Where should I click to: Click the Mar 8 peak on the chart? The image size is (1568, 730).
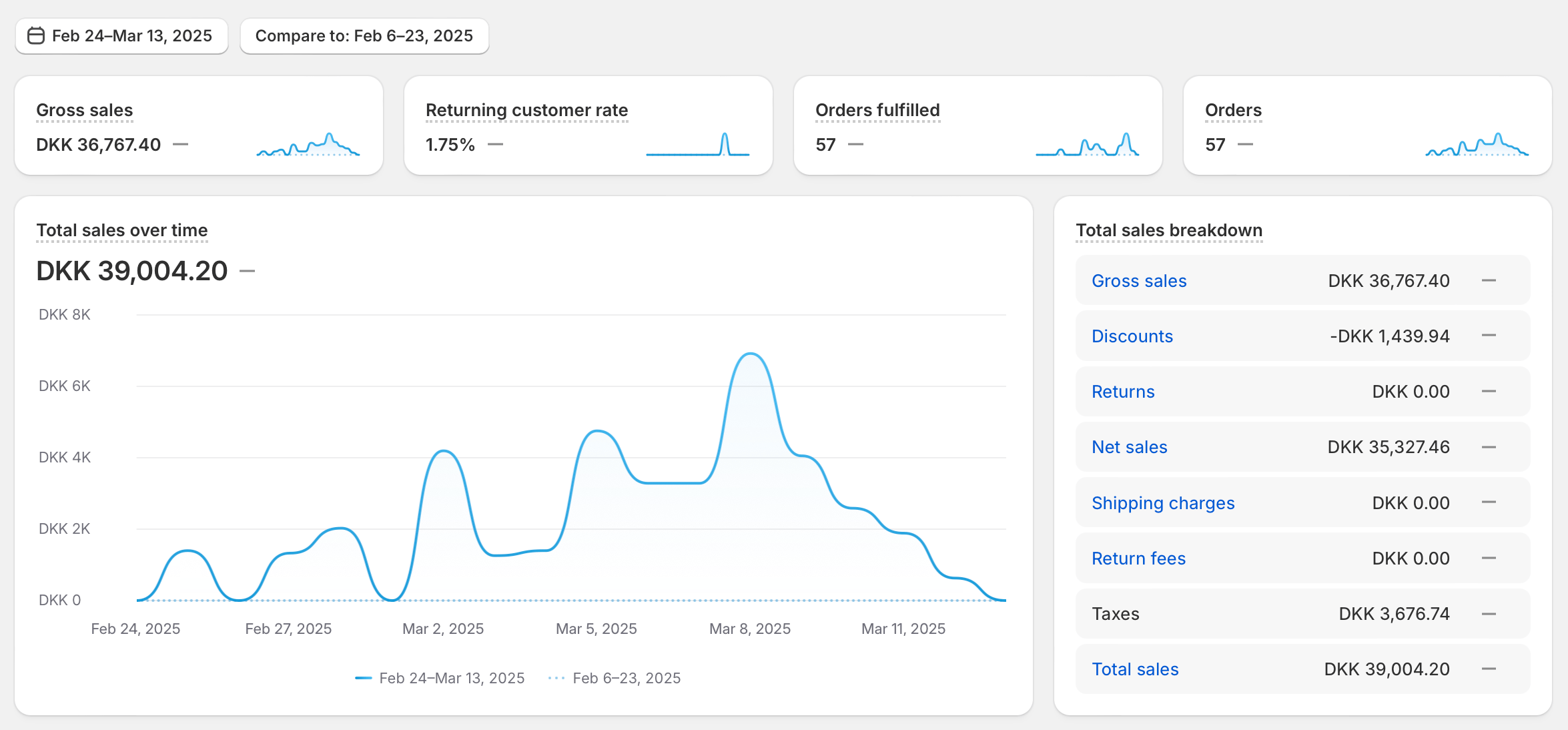pos(751,354)
